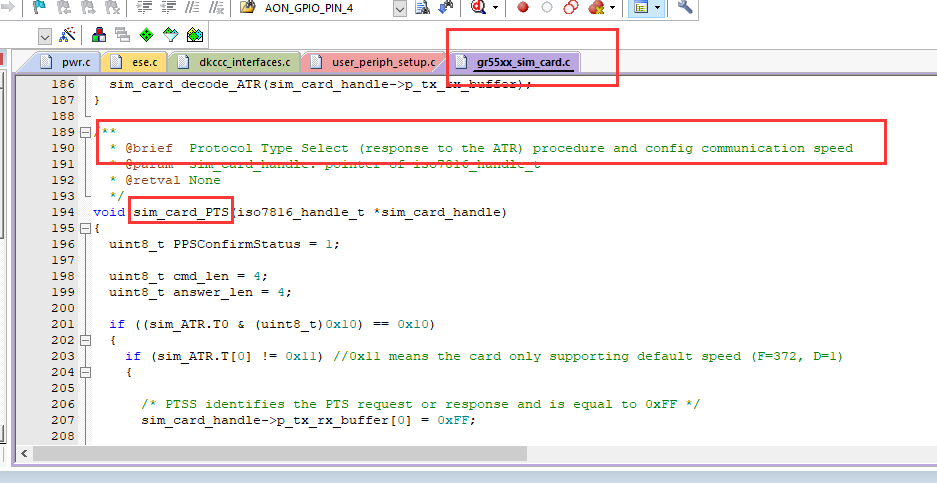Open the find text history dropdown
The image size is (937, 483).
point(400,8)
